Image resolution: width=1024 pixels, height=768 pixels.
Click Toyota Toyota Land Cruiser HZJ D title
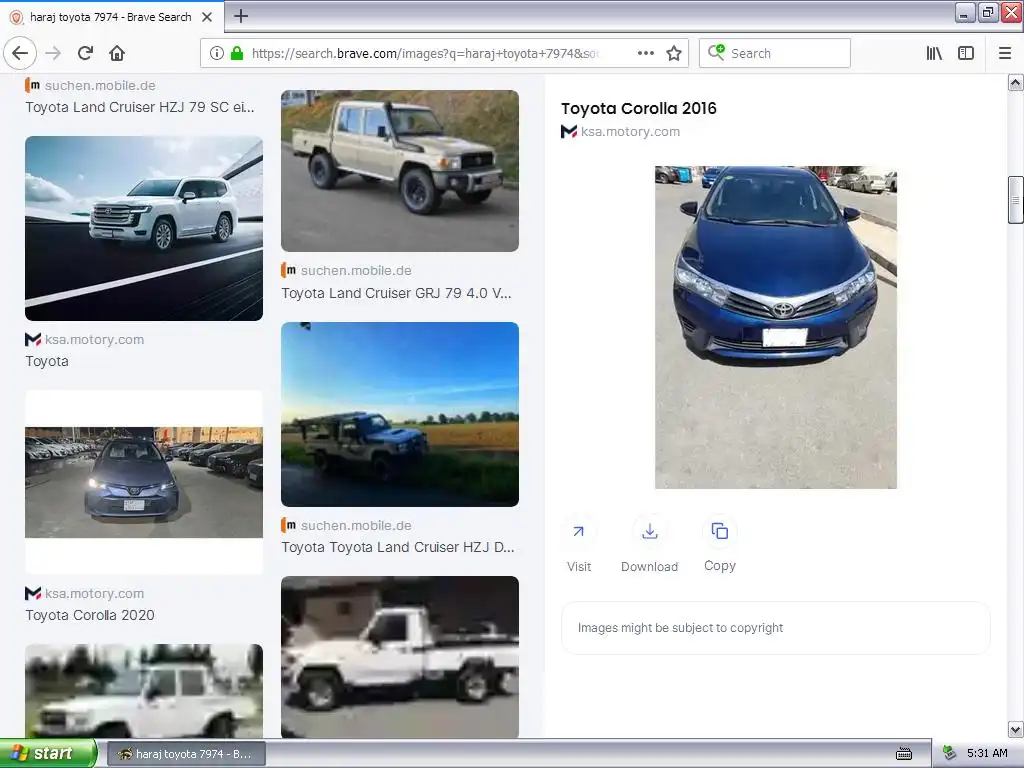click(398, 547)
